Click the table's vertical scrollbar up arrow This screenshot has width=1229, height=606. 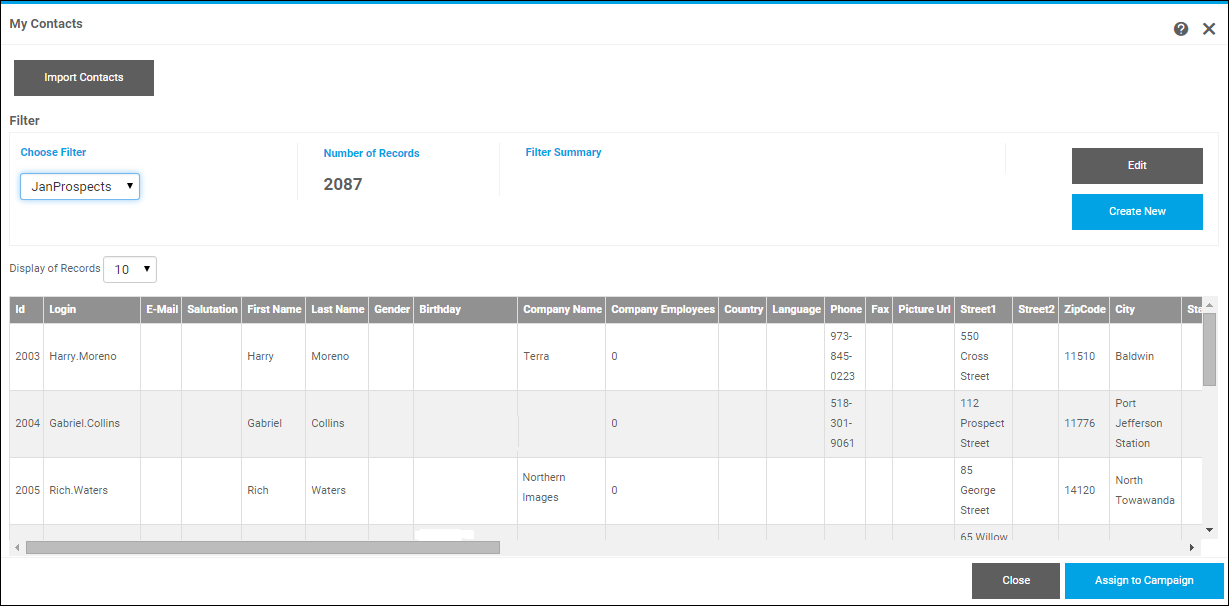[1209, 305]
